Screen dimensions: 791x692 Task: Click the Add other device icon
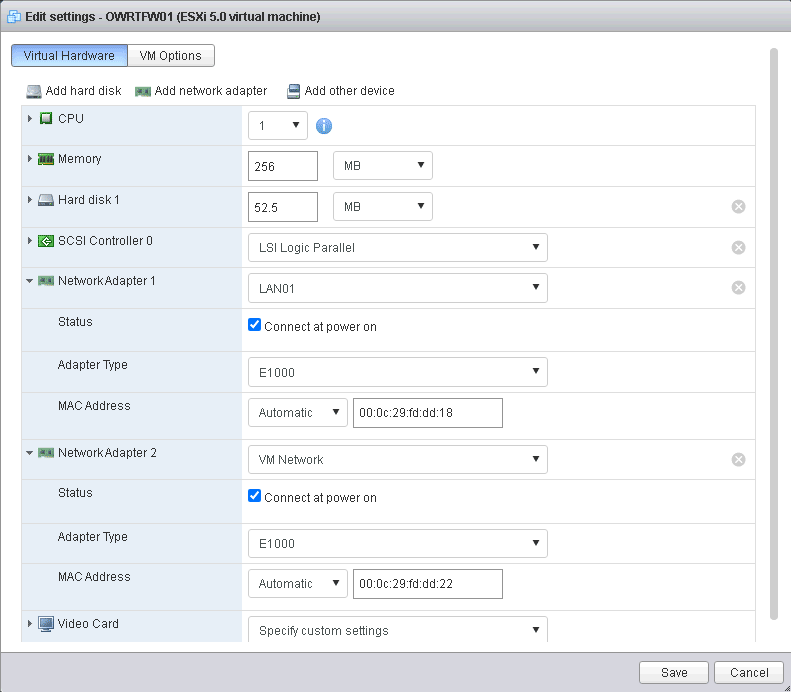[294, 91]
